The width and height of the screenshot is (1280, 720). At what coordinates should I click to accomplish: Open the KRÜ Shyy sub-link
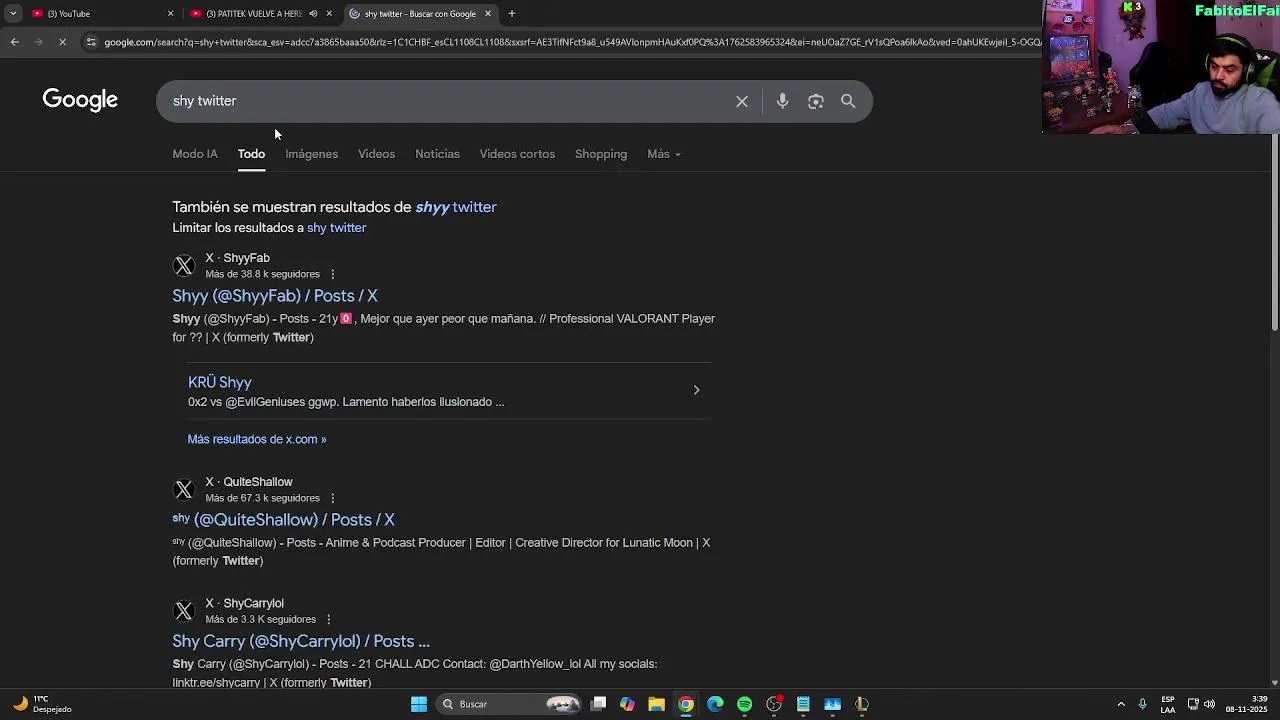(219, 382)
